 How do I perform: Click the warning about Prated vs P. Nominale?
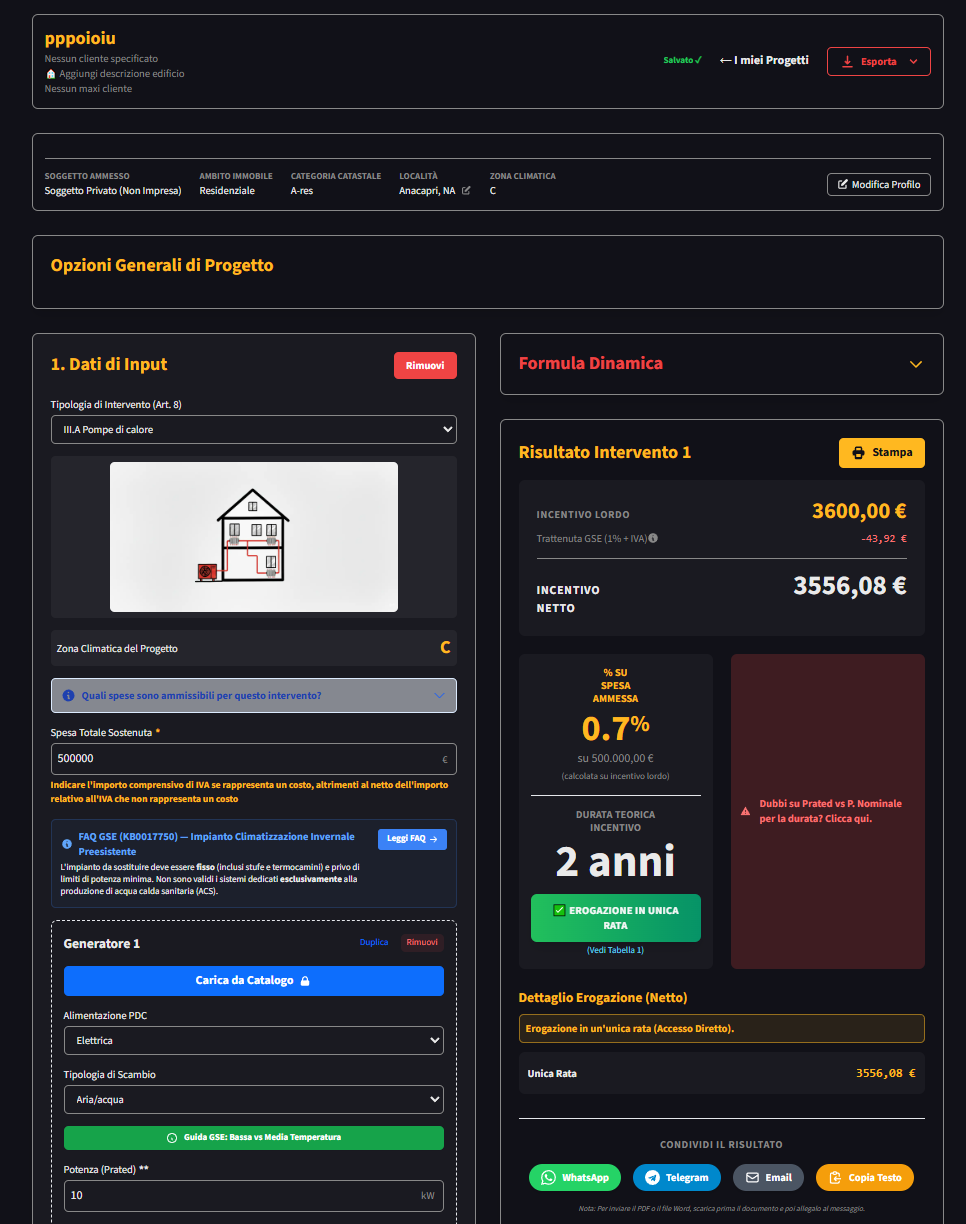pyautogui.click(x=827, y=811)
